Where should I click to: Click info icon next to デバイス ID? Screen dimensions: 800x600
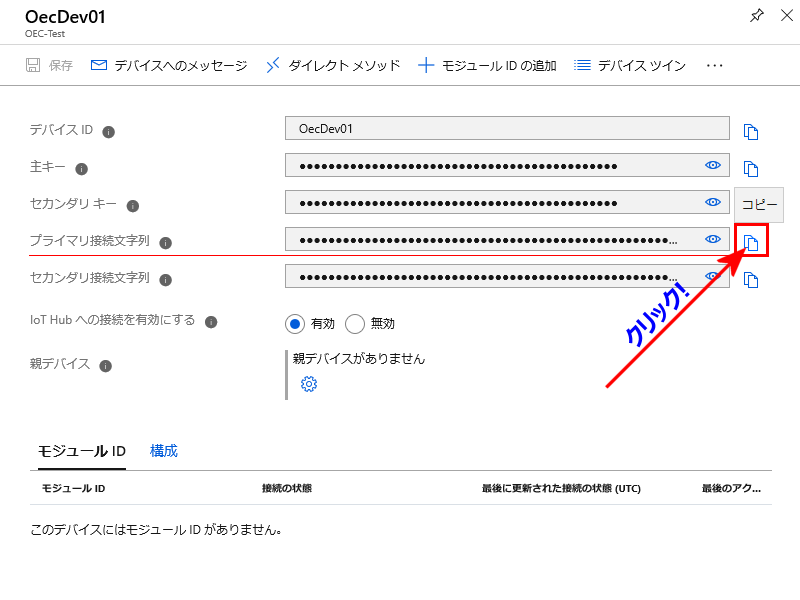click(x=109, y=131)
